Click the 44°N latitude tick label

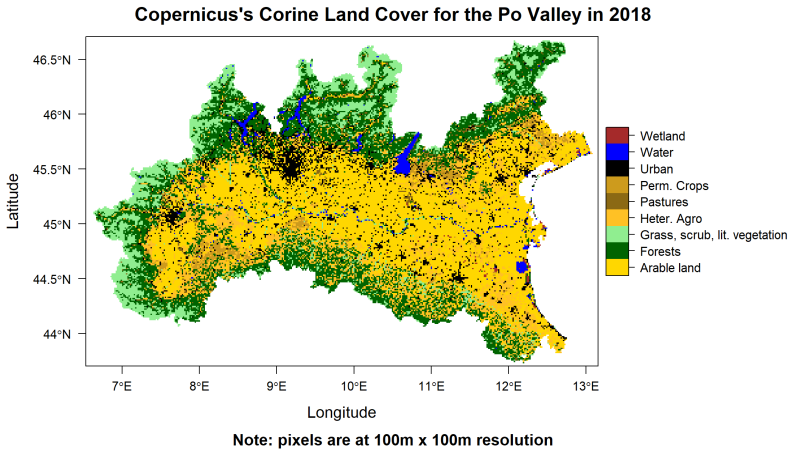57,334
